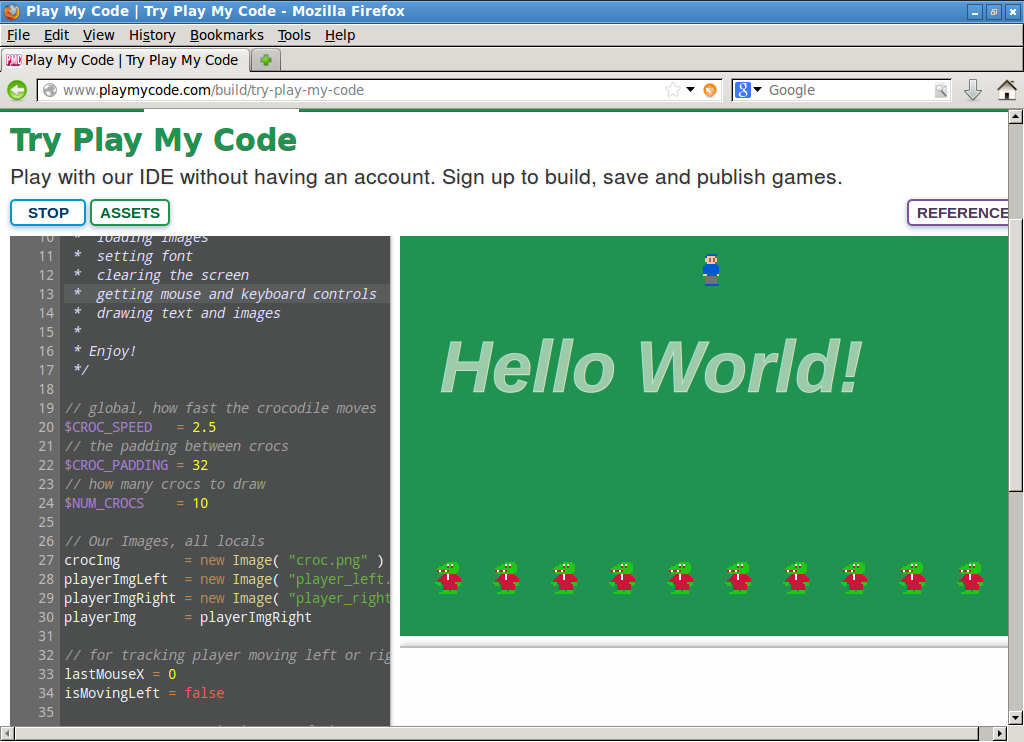Click the first crocodile sprite on the left
The height and width of the screenshot is (742, 1024).
(449, 577)
